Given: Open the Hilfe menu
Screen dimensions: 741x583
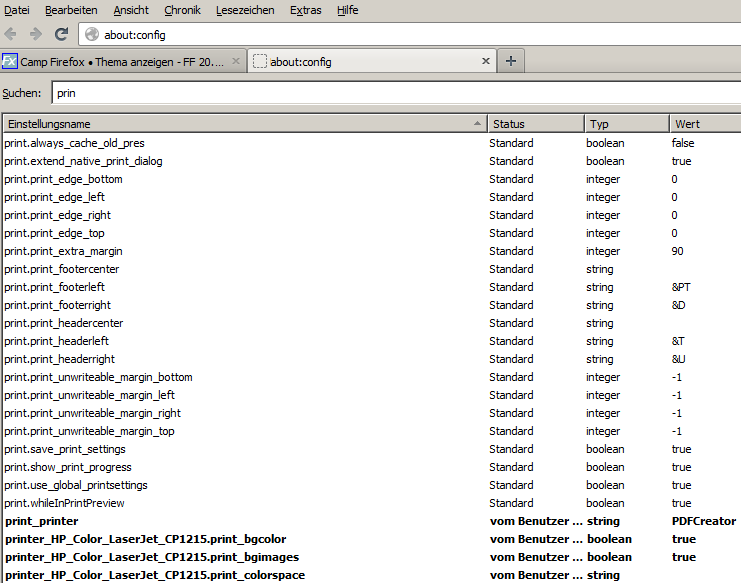Looking at the screenshot, I should click(x=348, y=10).
